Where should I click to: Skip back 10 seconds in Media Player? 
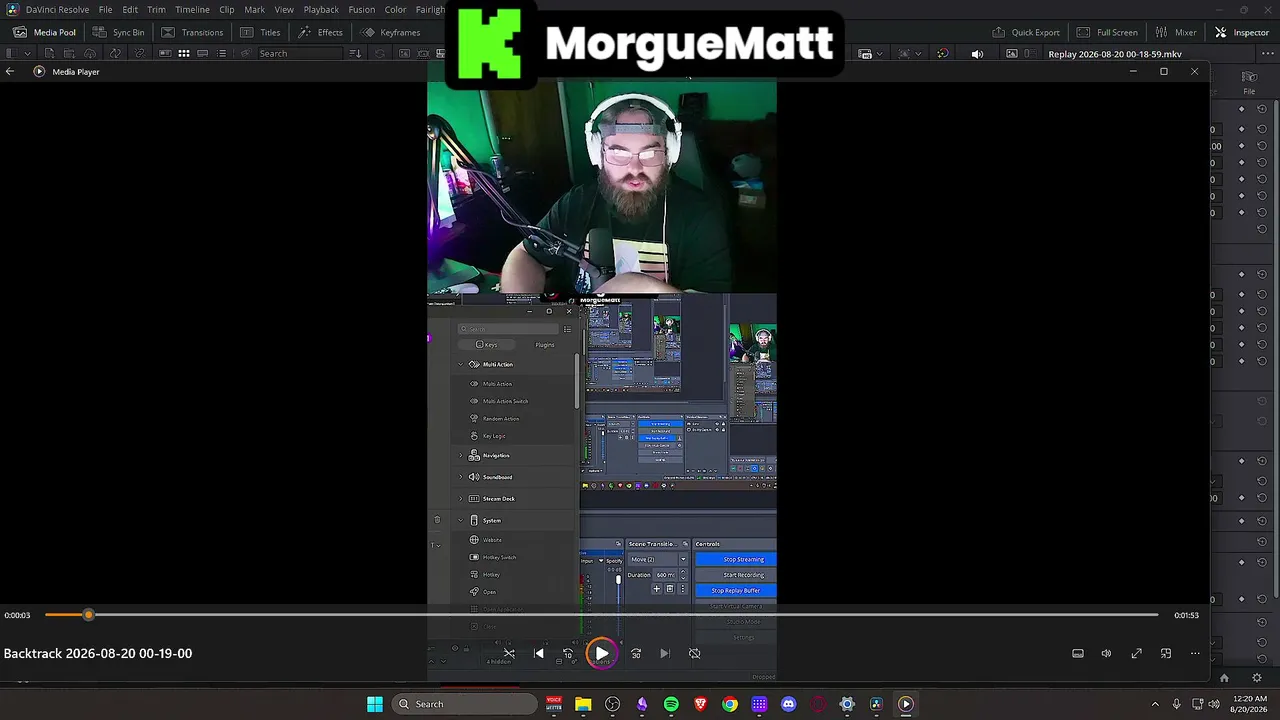click(x=568, y=654)
